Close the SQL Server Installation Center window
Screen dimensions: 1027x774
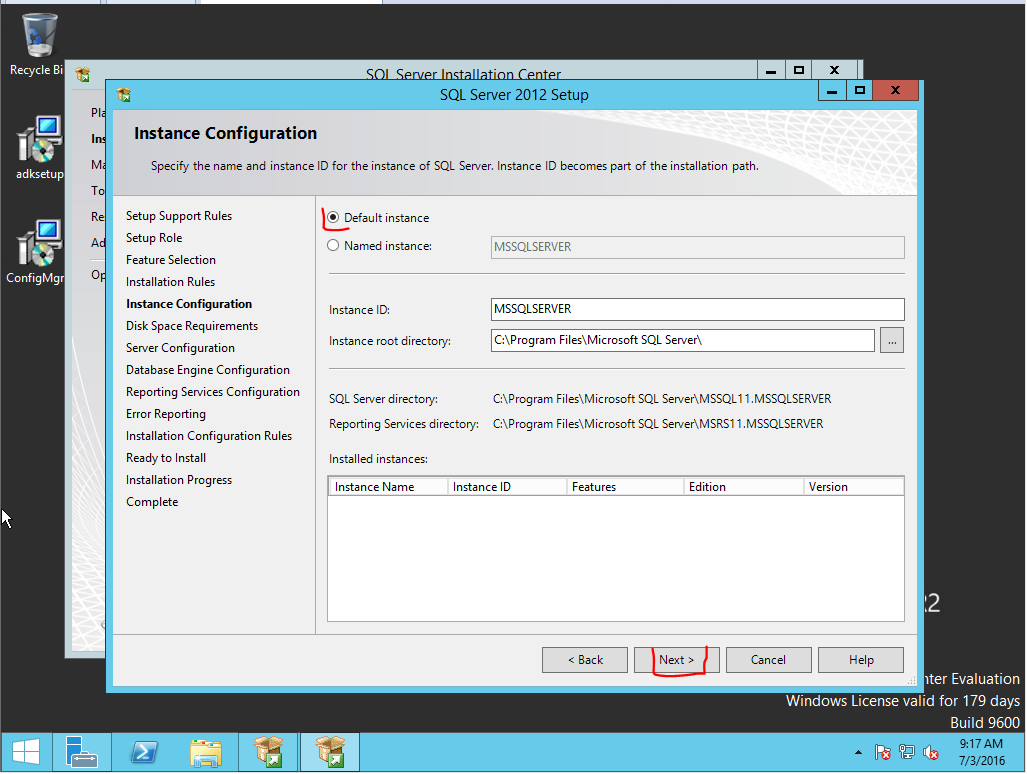[834, 71]
